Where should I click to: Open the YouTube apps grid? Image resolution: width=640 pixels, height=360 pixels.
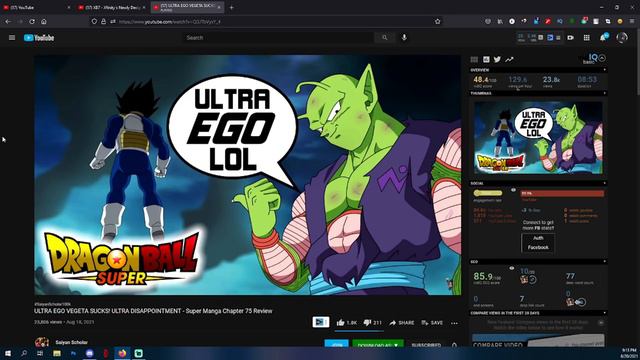click(587, 38)
